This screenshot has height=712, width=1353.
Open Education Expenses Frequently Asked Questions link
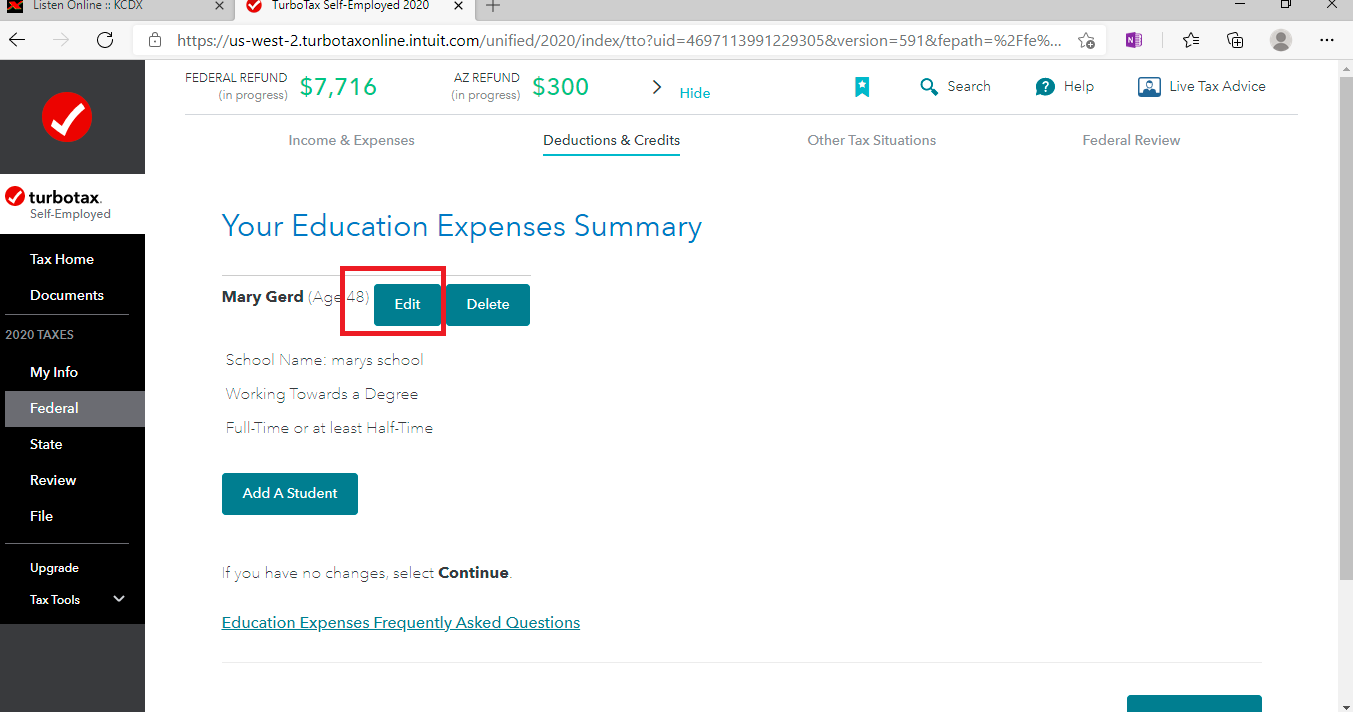(x=400, y=622)
